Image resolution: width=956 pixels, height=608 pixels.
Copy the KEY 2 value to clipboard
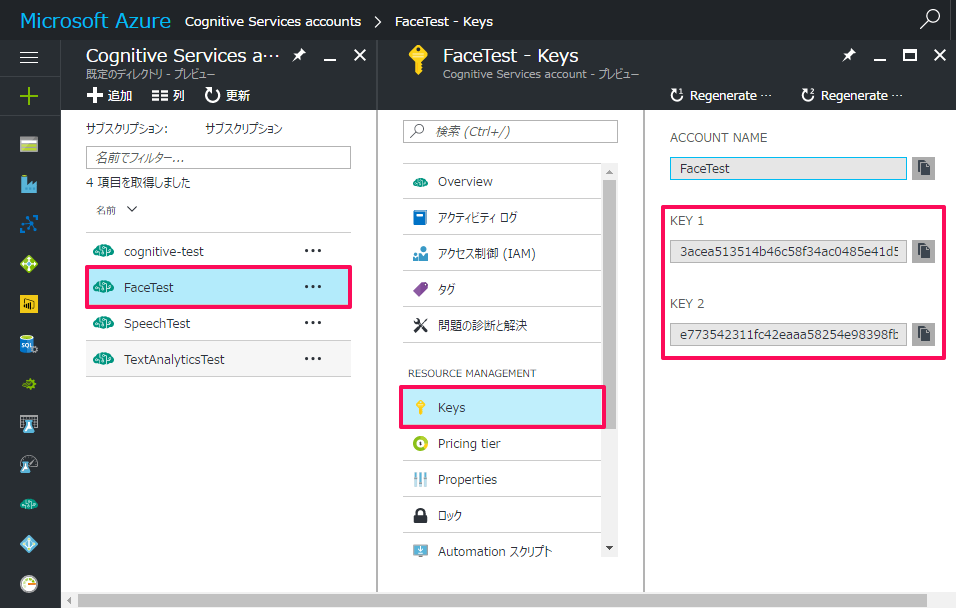coord(923,334)
